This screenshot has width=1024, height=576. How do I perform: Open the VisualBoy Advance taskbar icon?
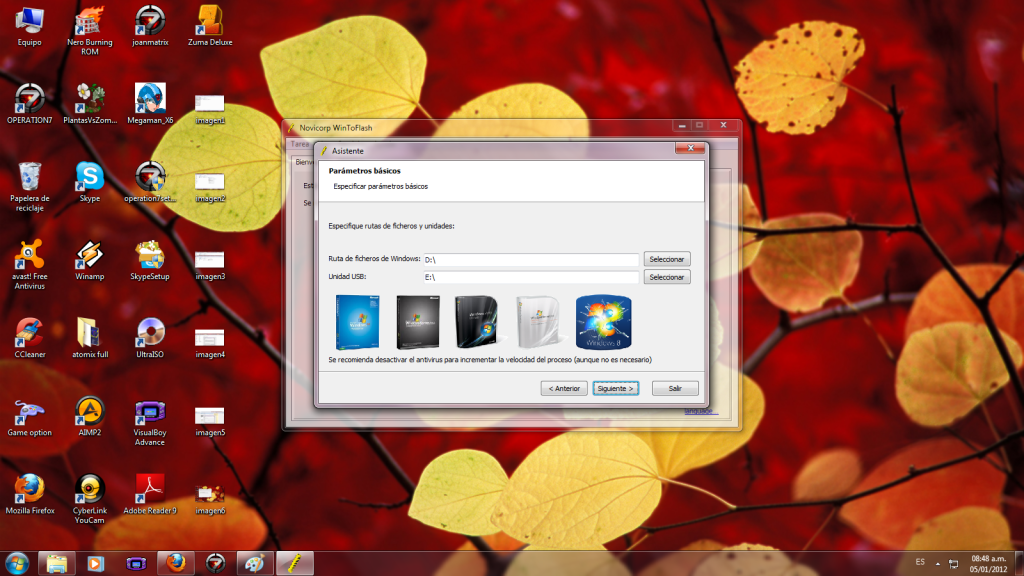[136, 564]
